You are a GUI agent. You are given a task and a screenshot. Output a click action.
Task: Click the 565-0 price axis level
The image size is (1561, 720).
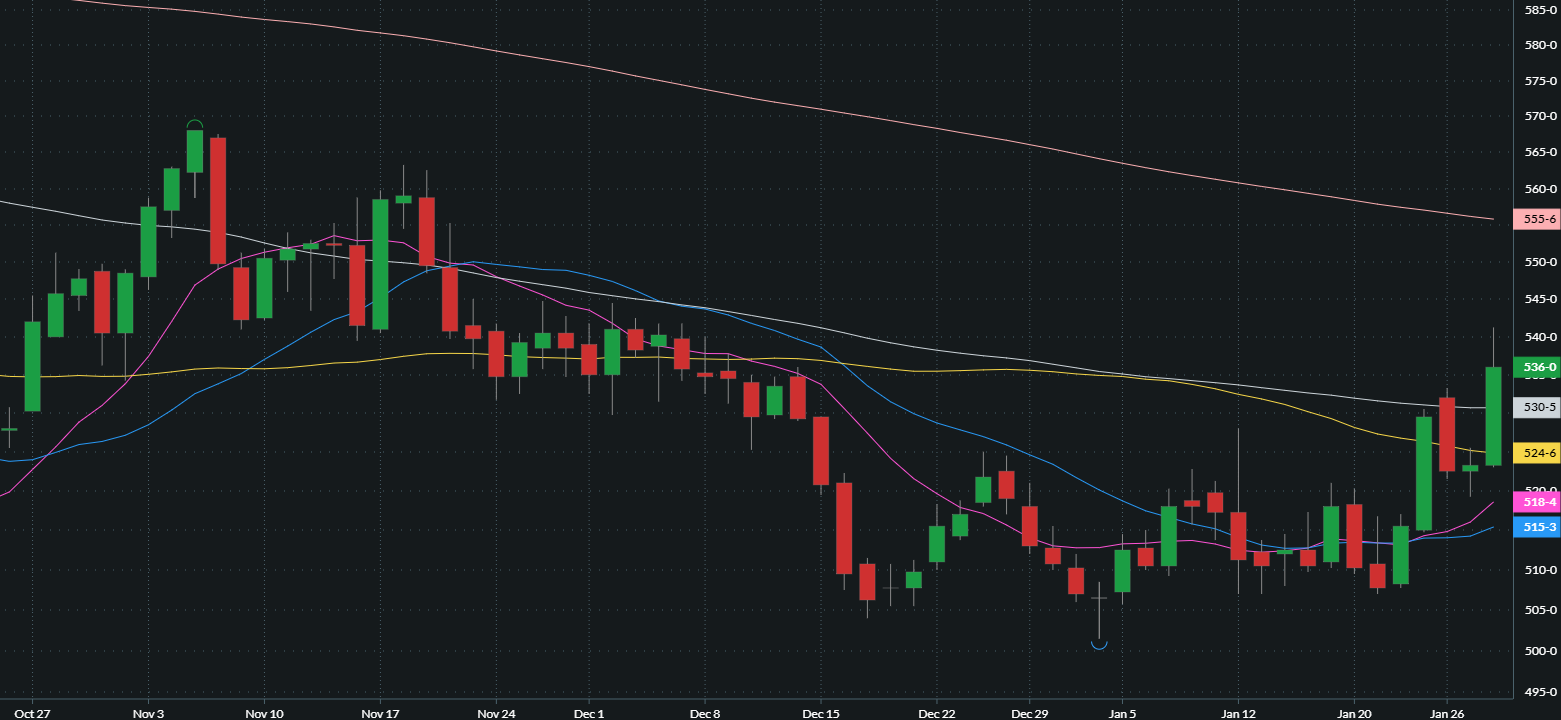pyautogui.click(x=1537, y=153)
